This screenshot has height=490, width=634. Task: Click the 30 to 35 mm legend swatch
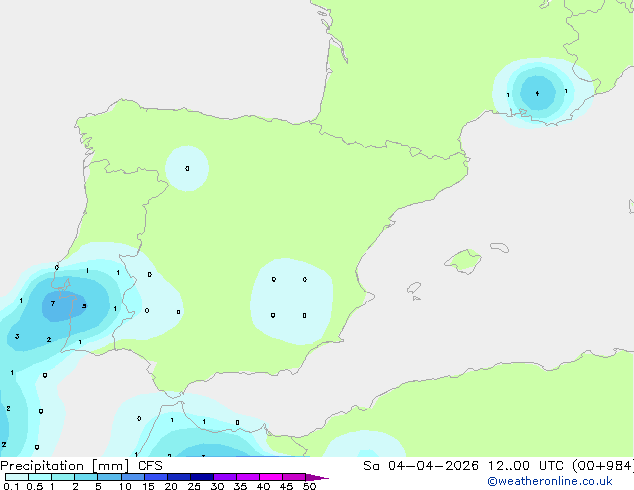224,477
